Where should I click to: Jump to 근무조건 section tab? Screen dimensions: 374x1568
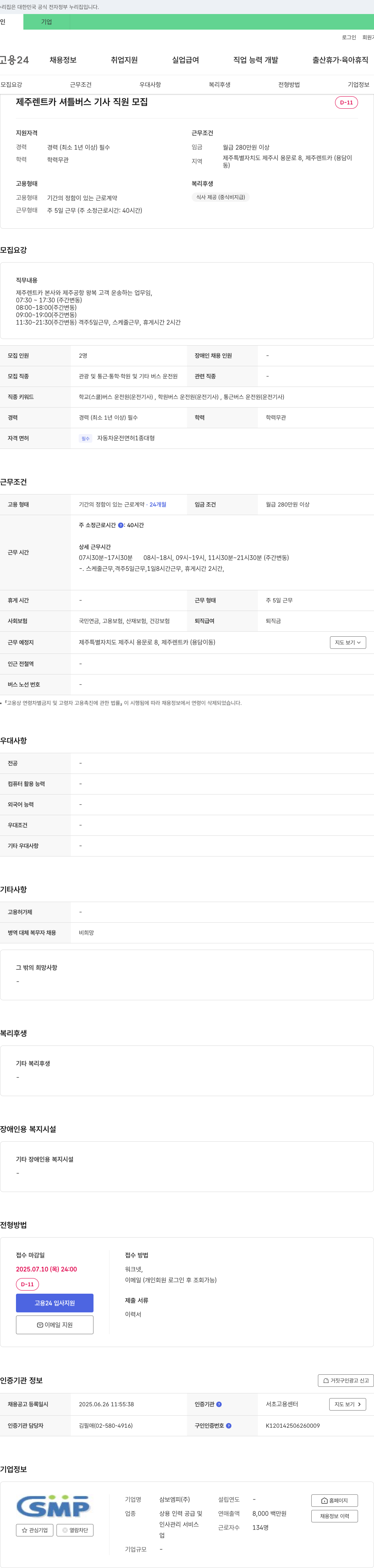tap(80, 85)
